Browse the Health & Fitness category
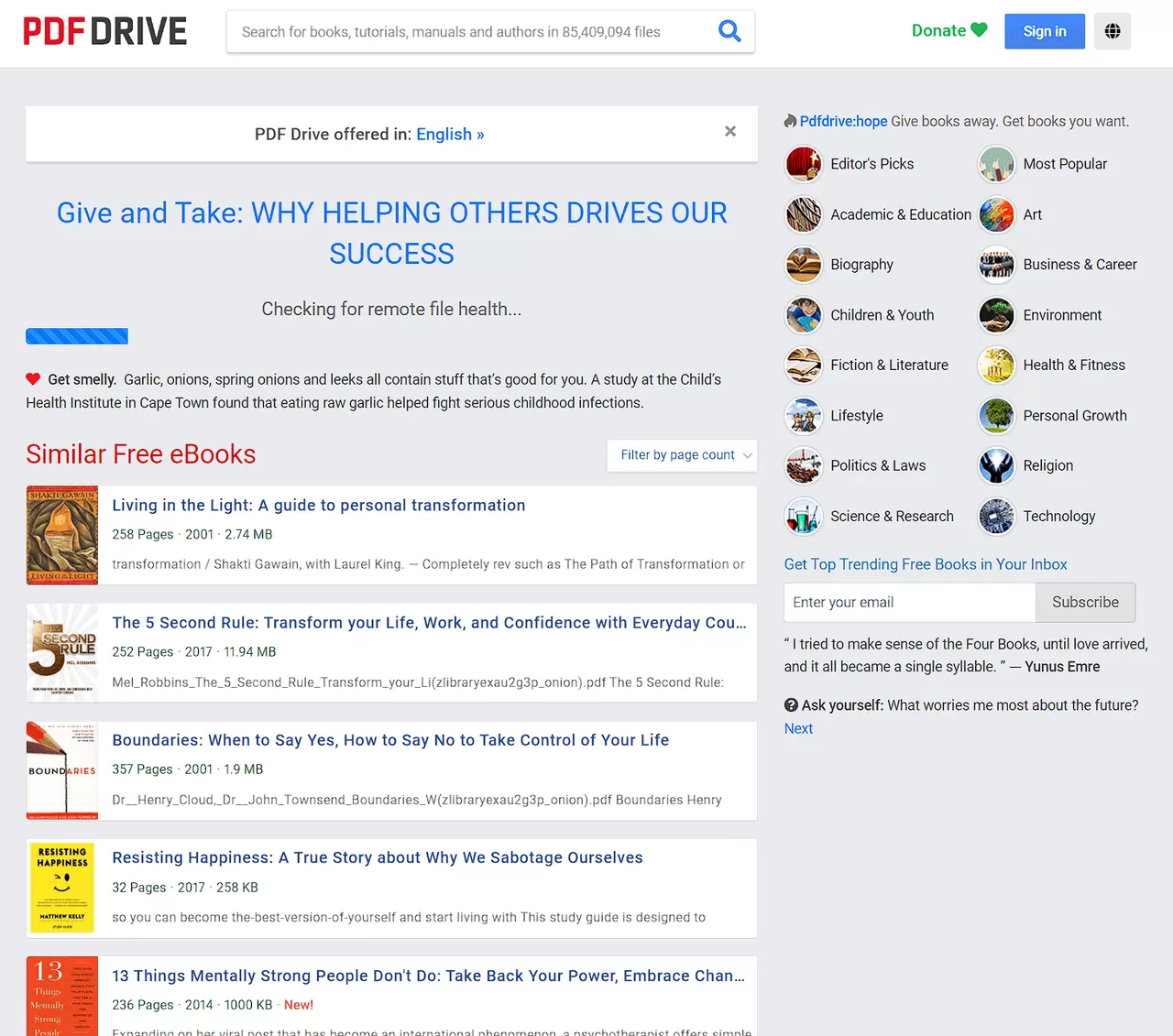 point(996,365)
